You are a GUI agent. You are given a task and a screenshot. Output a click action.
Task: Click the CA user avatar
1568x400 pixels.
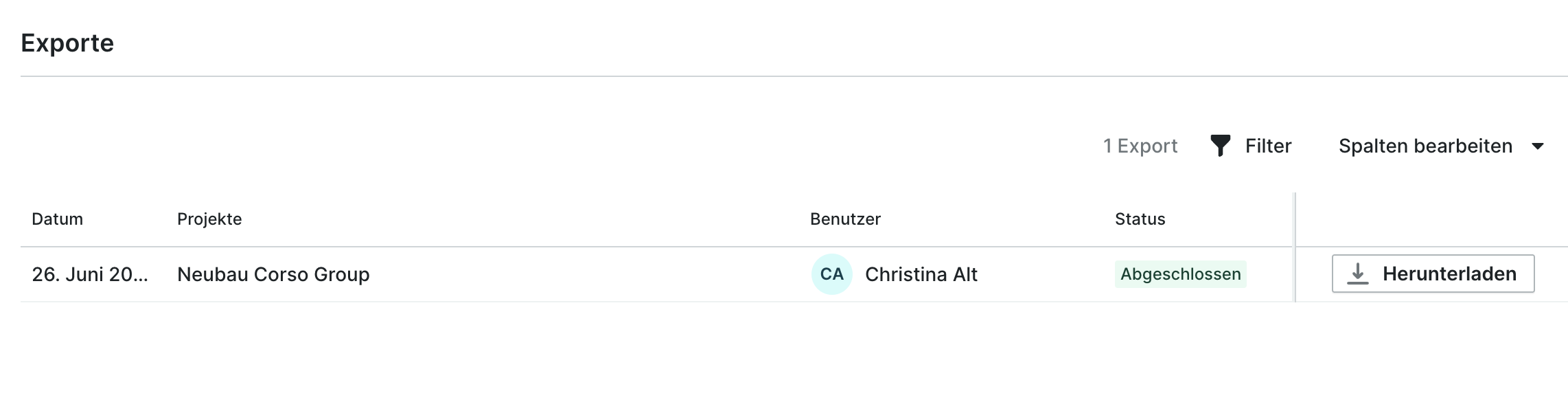(831, 274)
